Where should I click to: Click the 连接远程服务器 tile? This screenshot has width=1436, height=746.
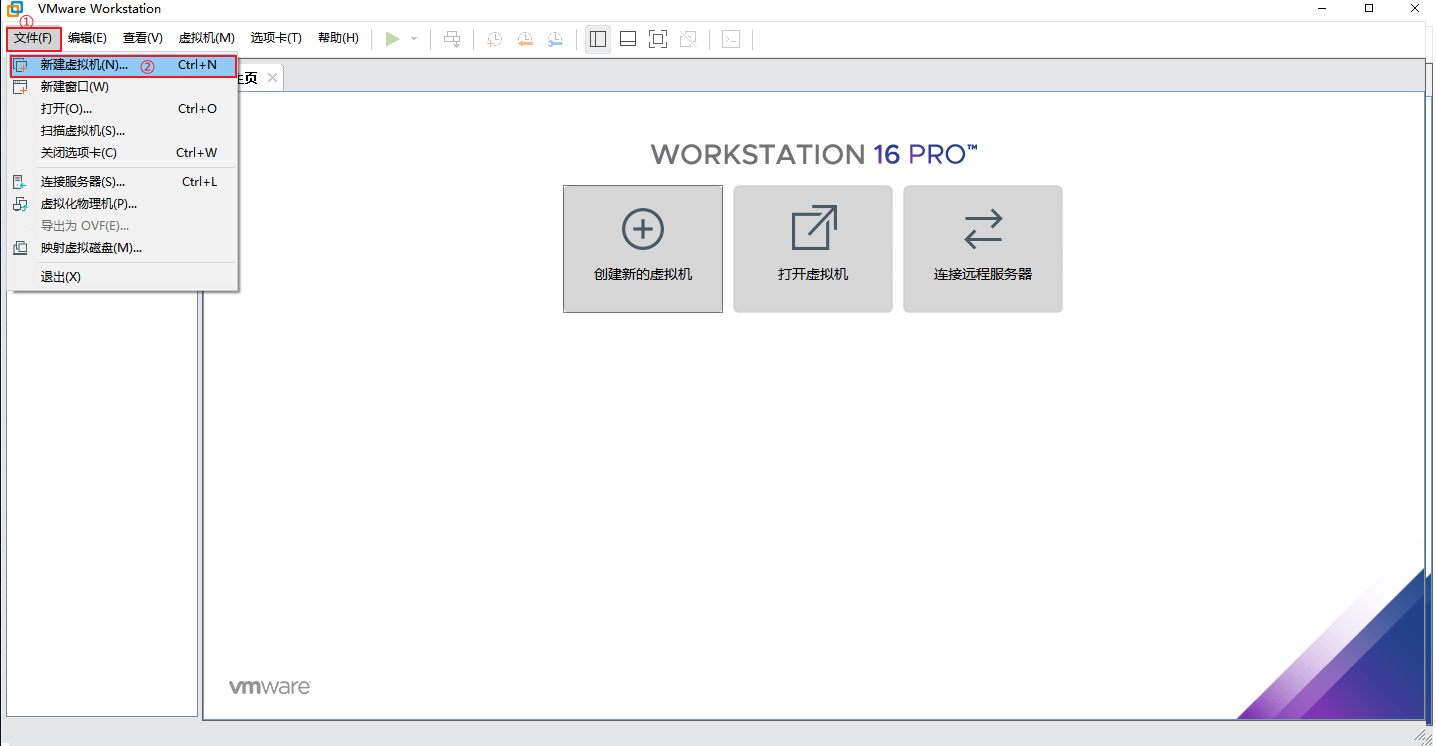point(983,249)
